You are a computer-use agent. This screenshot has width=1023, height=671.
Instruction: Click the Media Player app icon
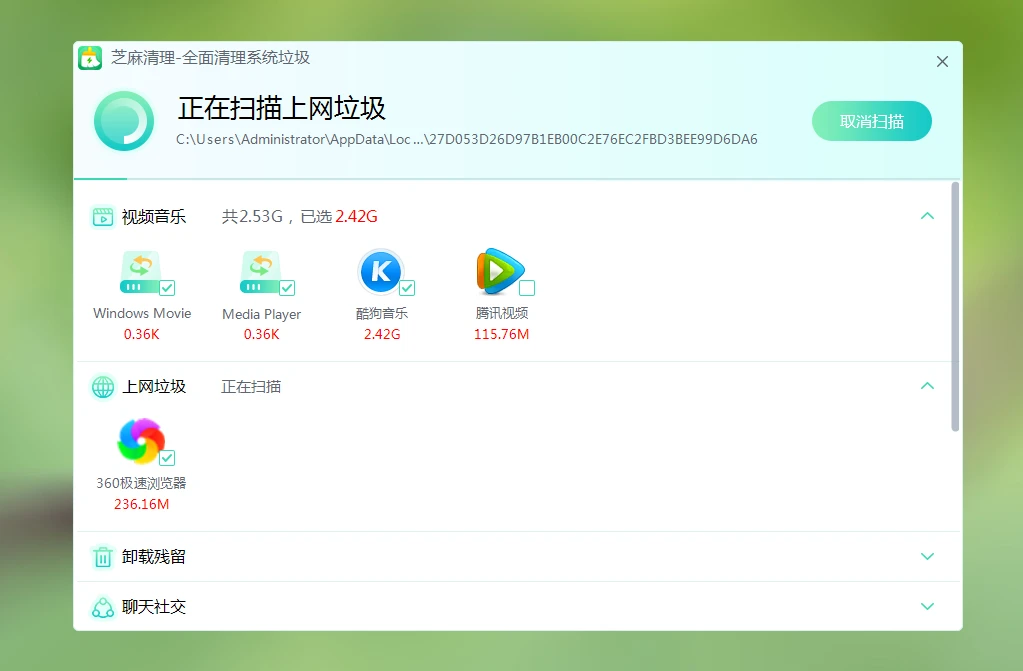pyautogui.click(x=260, y=272)
